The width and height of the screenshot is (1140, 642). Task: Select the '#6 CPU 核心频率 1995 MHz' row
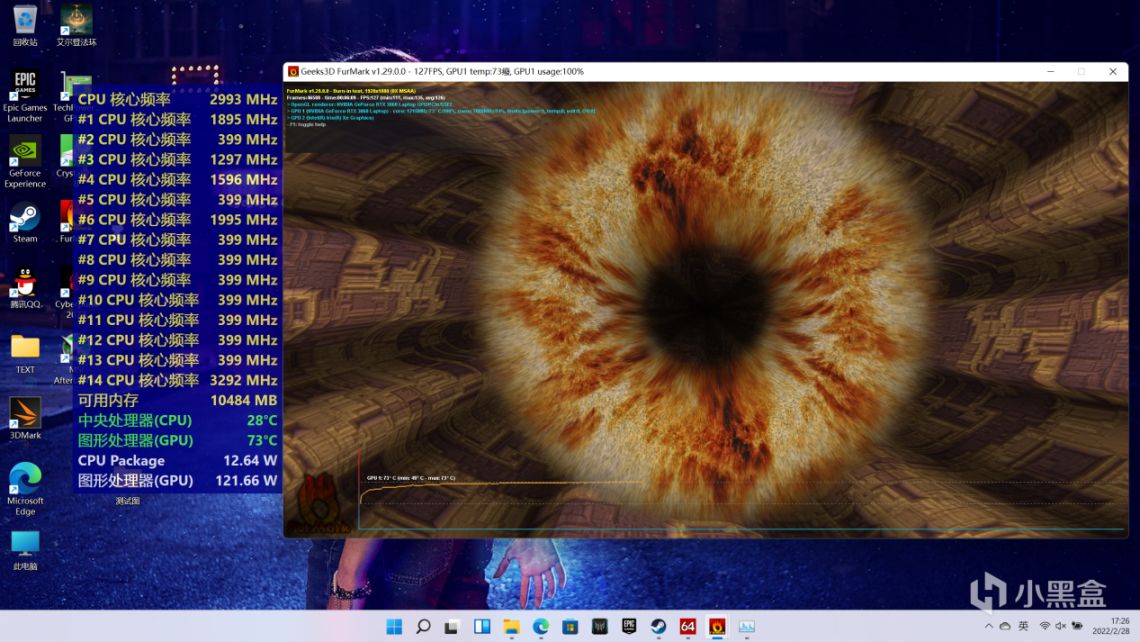177,220
